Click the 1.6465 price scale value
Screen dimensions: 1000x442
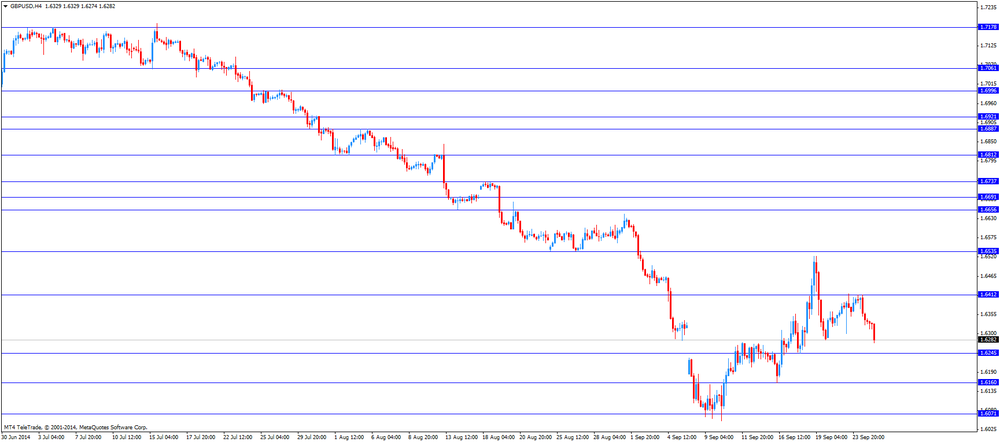(989, 276)
